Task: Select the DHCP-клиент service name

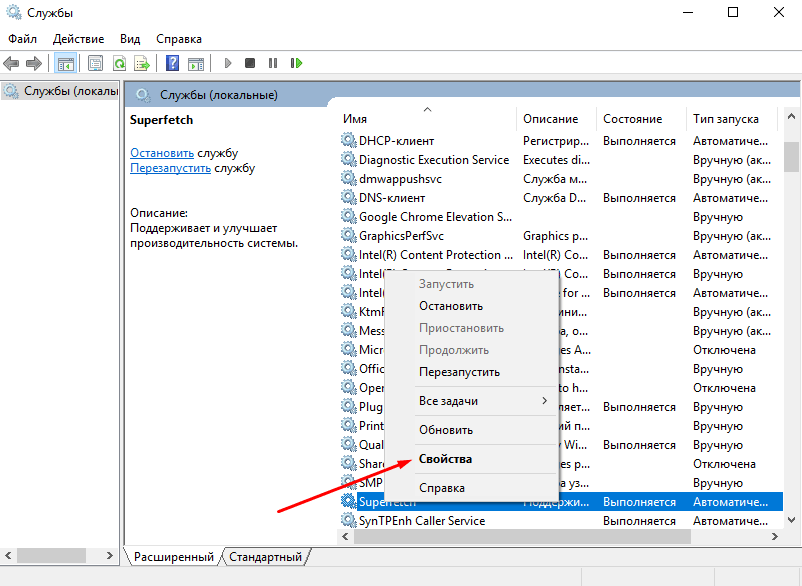Action: (x=396, y=141)
